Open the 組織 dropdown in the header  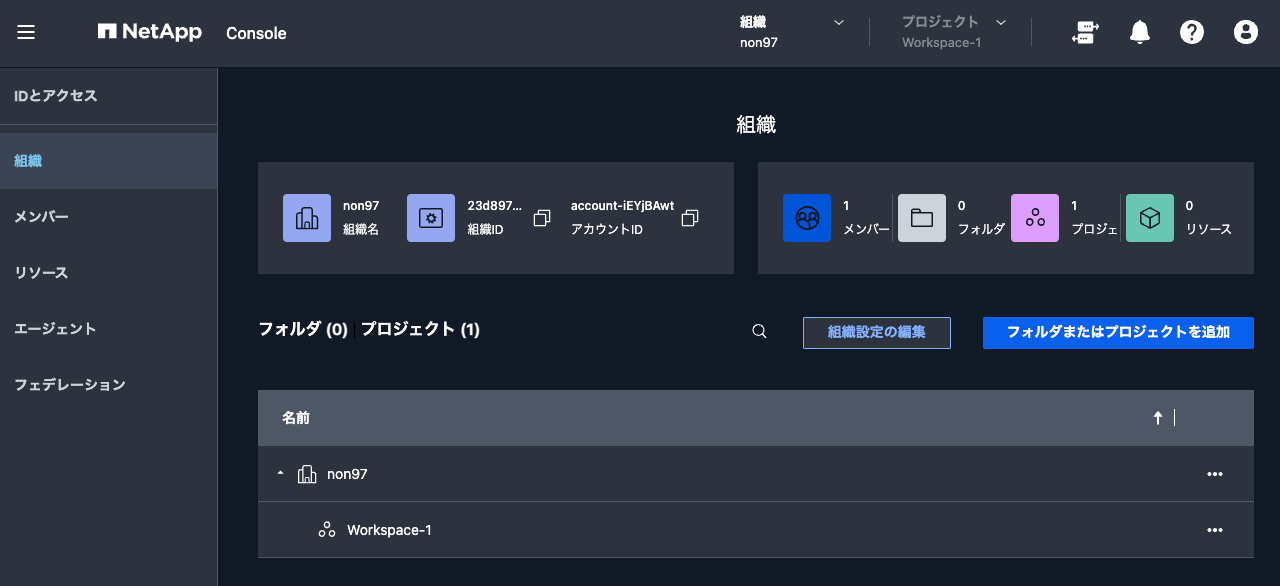tap(792, 32)
